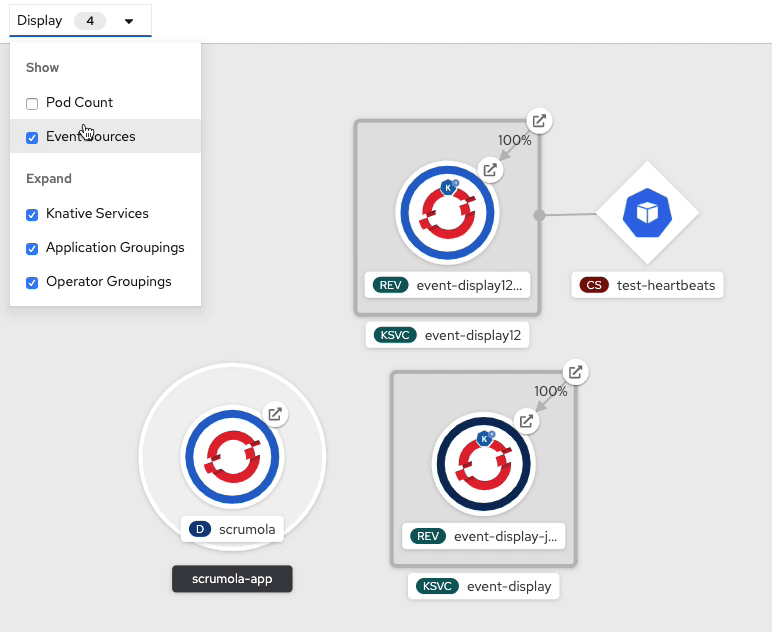Select the scrumola-app application group label

point(232,579)
